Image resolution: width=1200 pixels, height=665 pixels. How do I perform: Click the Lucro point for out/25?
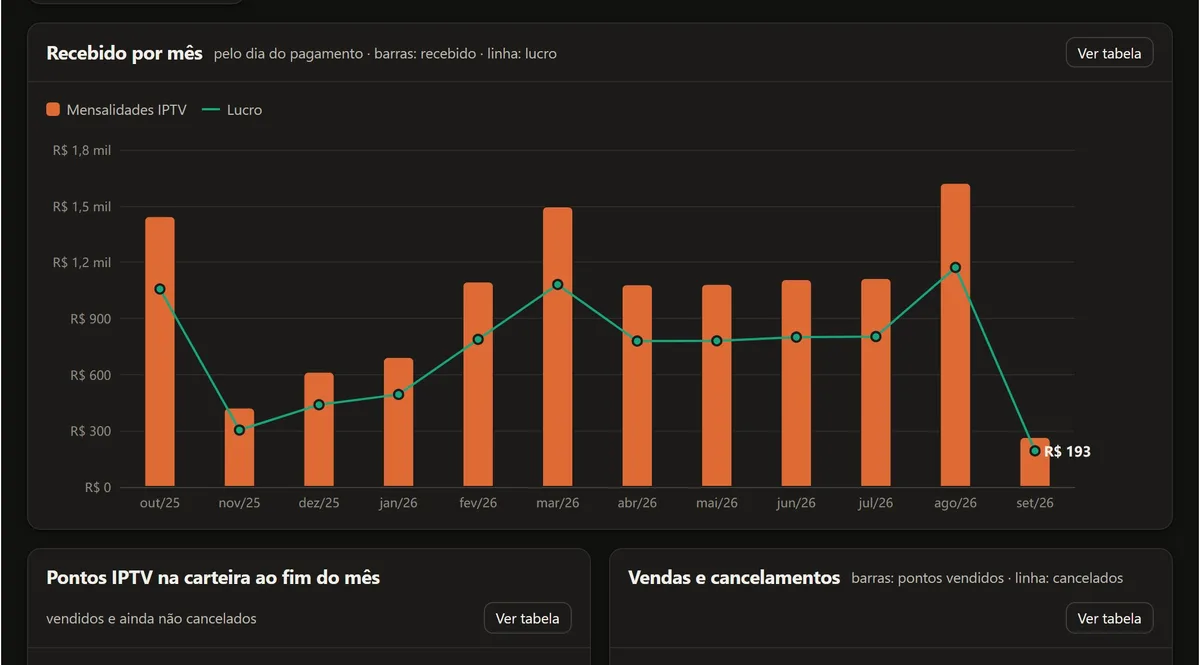pyautogui.click(x=160, y=289)
